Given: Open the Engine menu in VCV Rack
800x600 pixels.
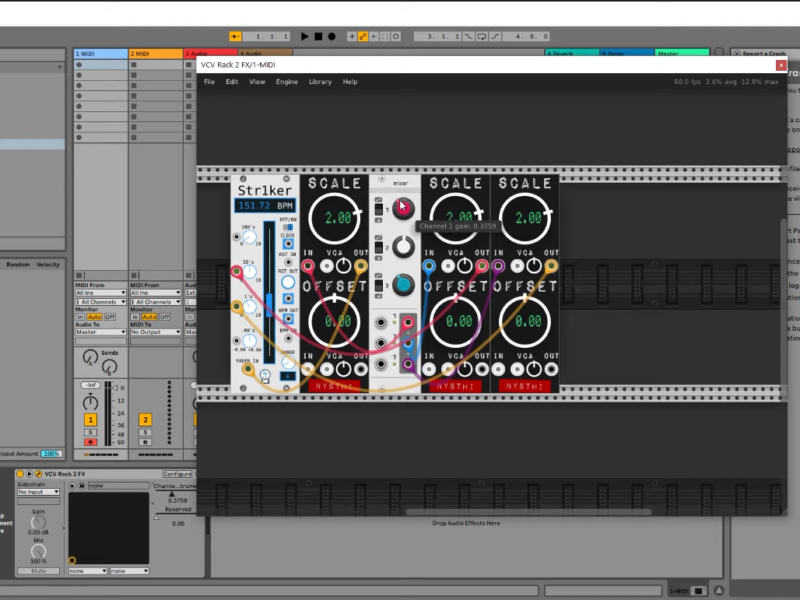Looking at the screenshot, I should (287, 82).
